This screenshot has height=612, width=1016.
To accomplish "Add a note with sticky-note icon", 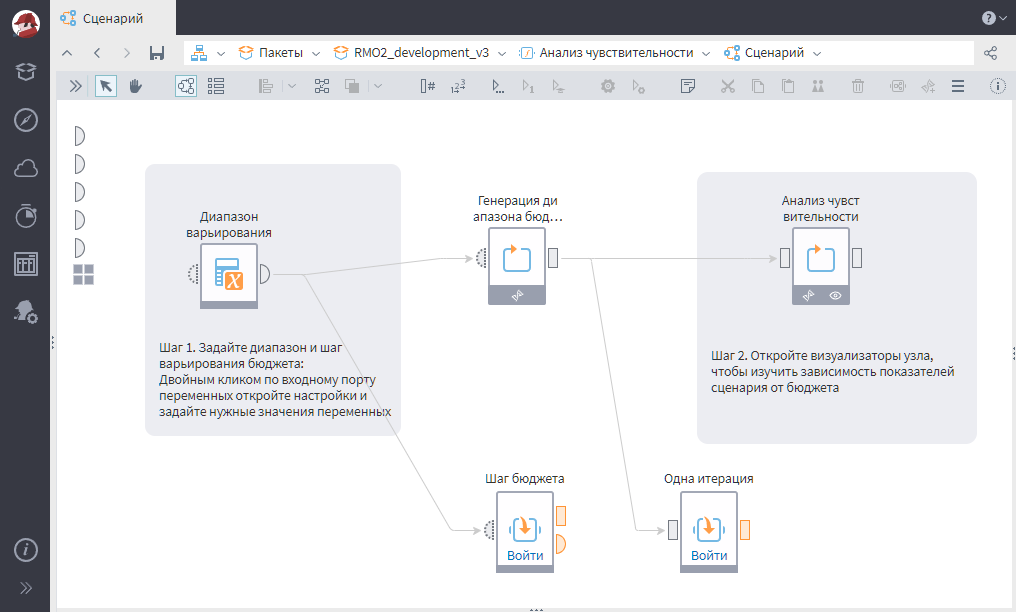I will click(x=688, y=86).
